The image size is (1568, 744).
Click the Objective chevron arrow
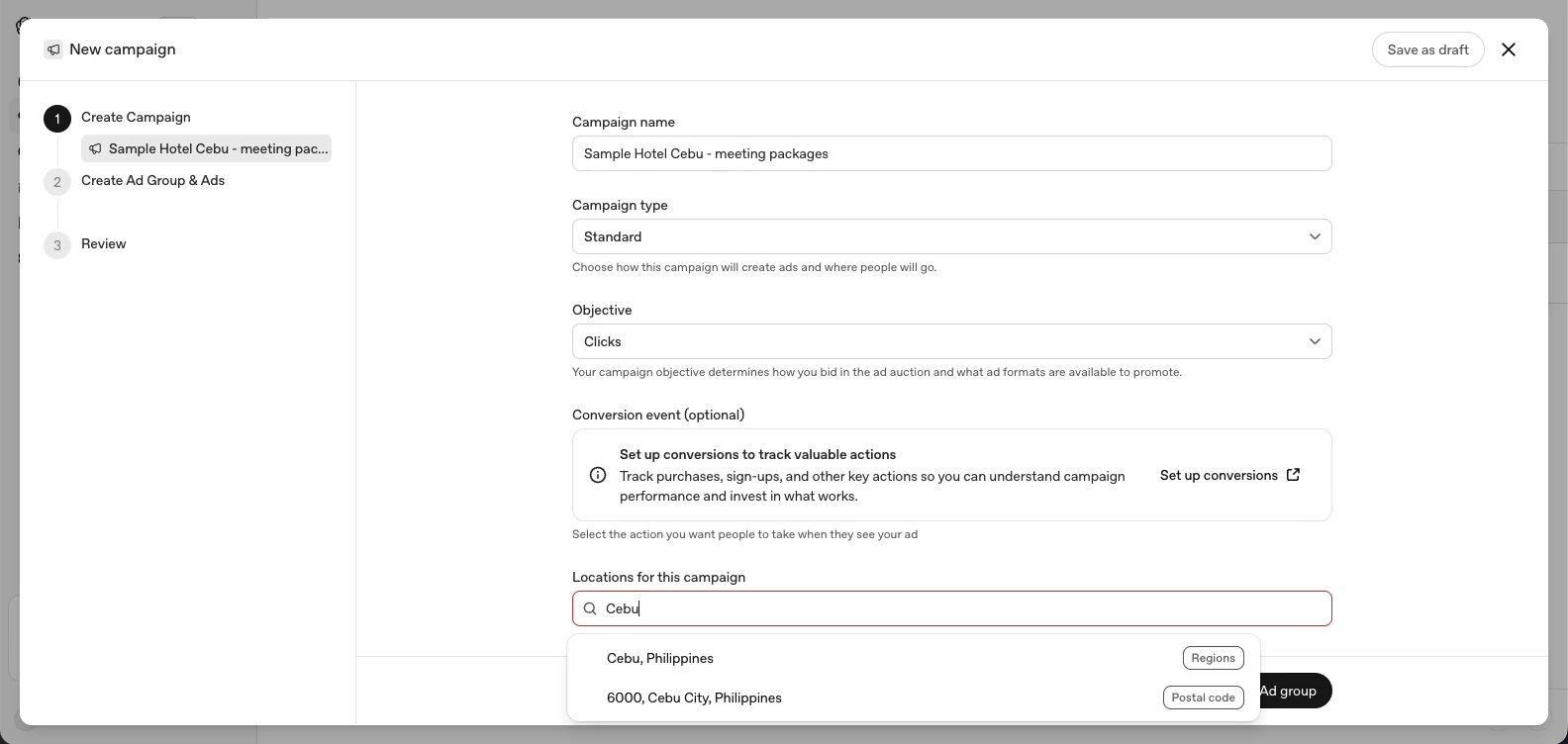tap(1315, 341)
